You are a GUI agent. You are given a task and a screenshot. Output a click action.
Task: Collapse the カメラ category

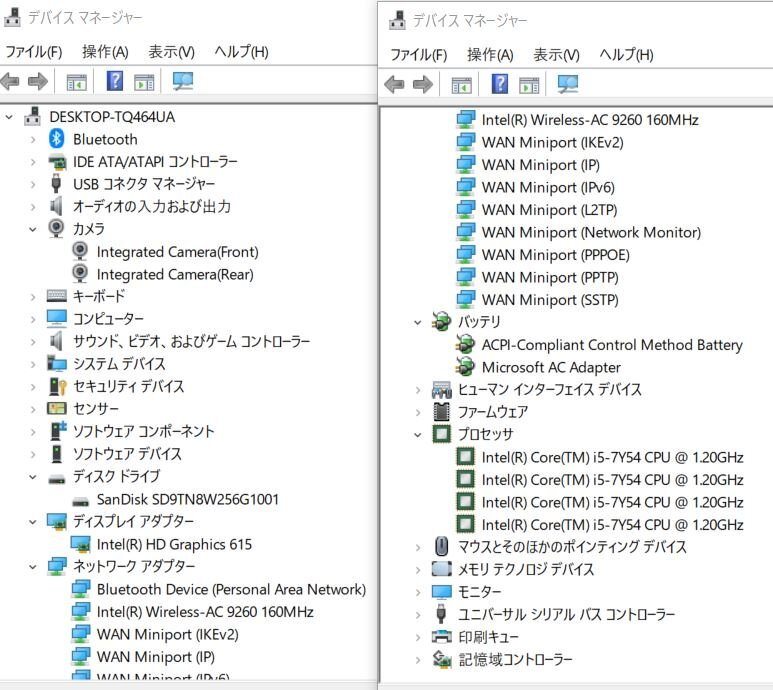click(x=33, y=229)
